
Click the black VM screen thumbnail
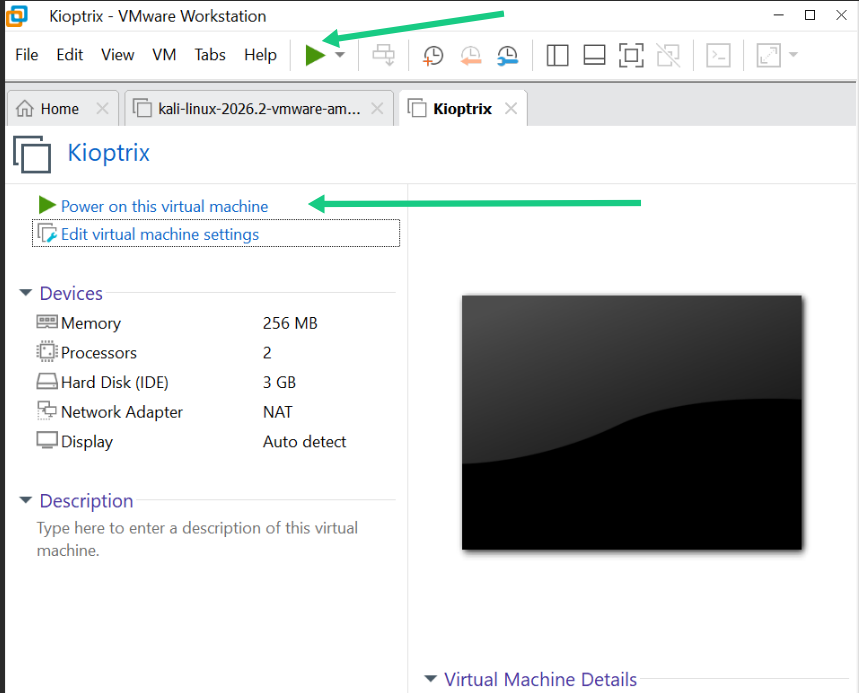[x=632, y=422]
